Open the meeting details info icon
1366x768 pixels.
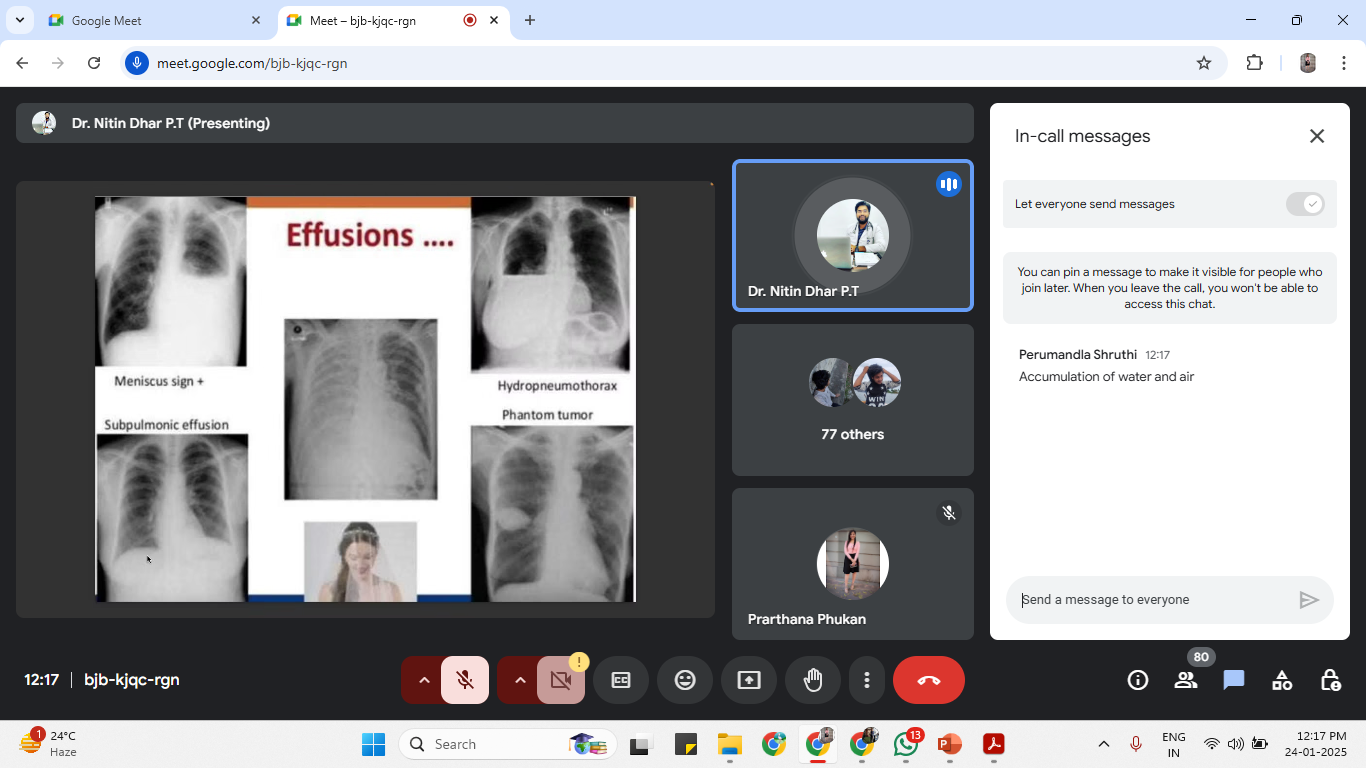(x=1138, y=680)
